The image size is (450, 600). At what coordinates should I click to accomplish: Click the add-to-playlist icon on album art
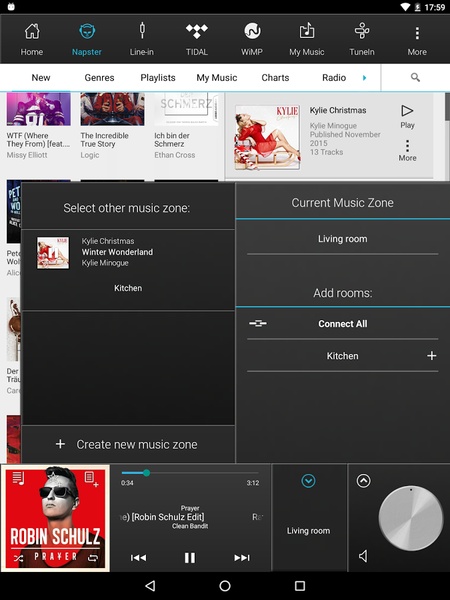point(91,479)
